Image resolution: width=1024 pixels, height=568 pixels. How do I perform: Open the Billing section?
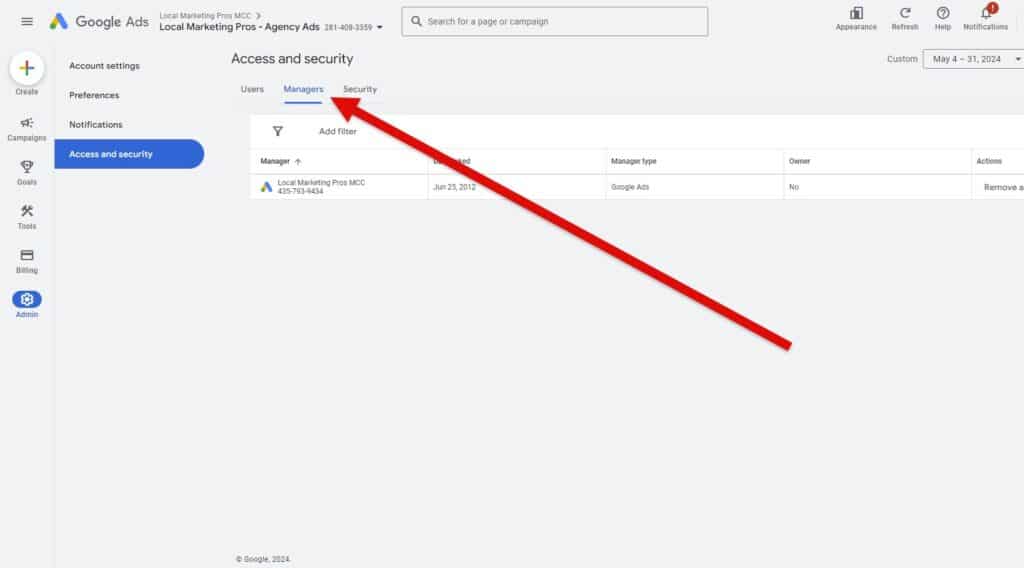coord(27,261)
